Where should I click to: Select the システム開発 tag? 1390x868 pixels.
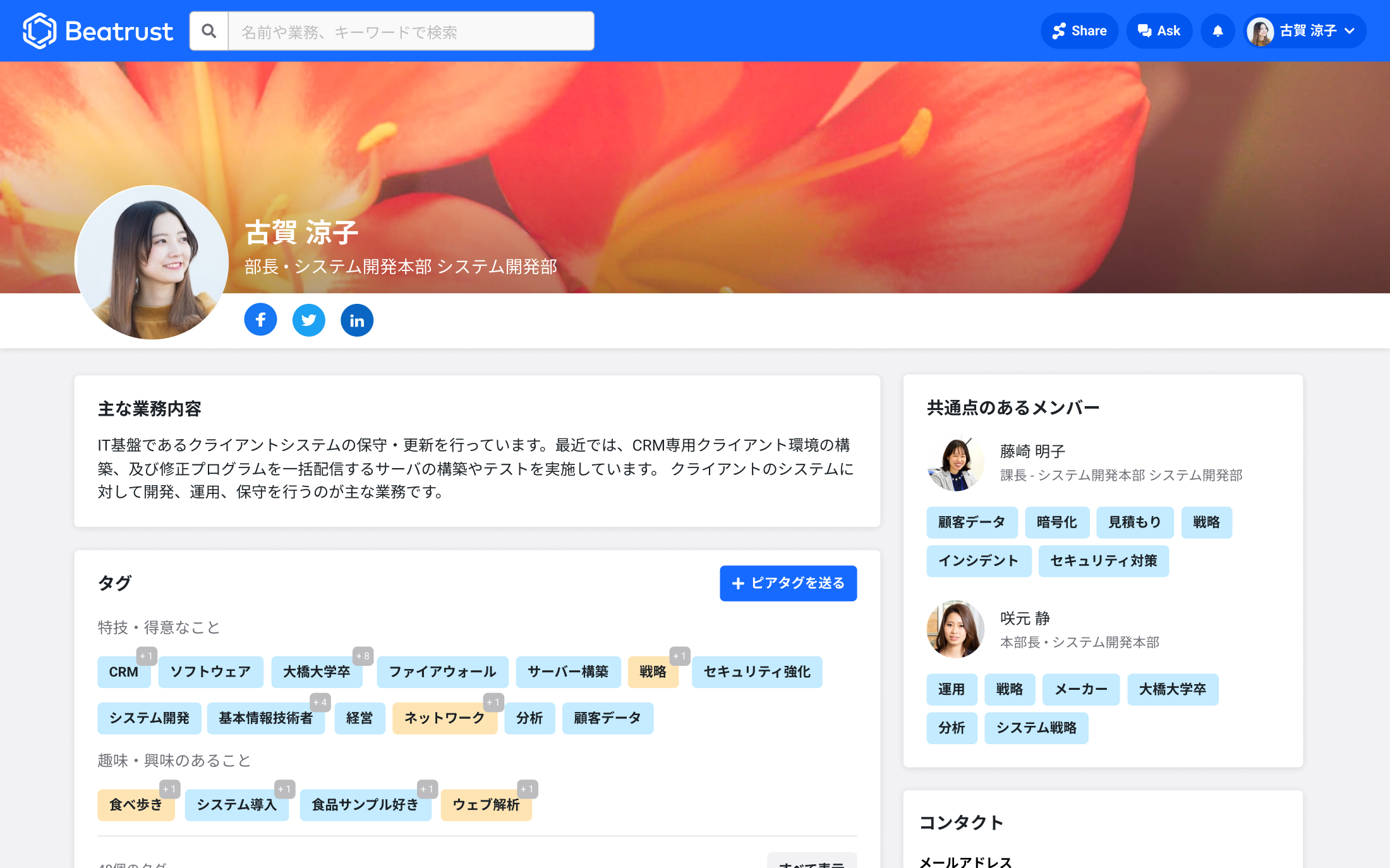click(149, 718)
